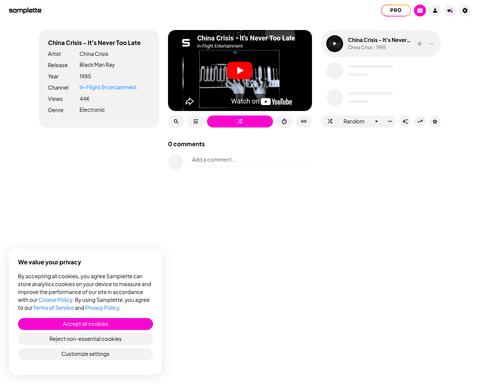Focus the Add a comment field

[x=249, y=160]
